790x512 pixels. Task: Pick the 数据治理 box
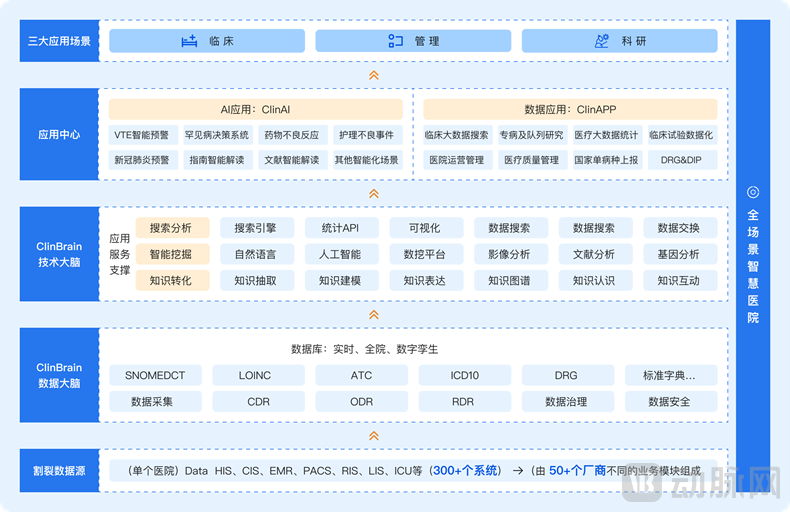tap(568, 401)
